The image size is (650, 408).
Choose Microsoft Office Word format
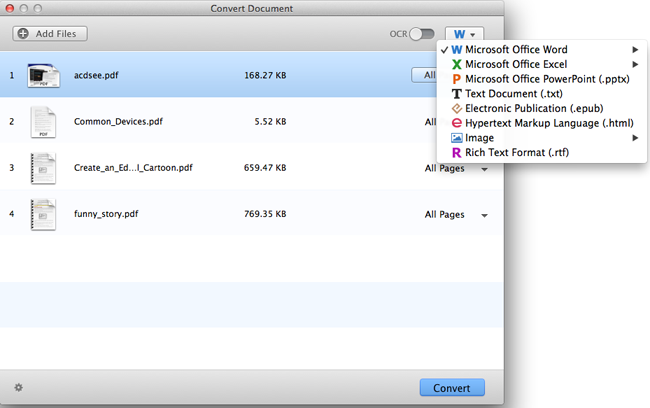point(541,50)
